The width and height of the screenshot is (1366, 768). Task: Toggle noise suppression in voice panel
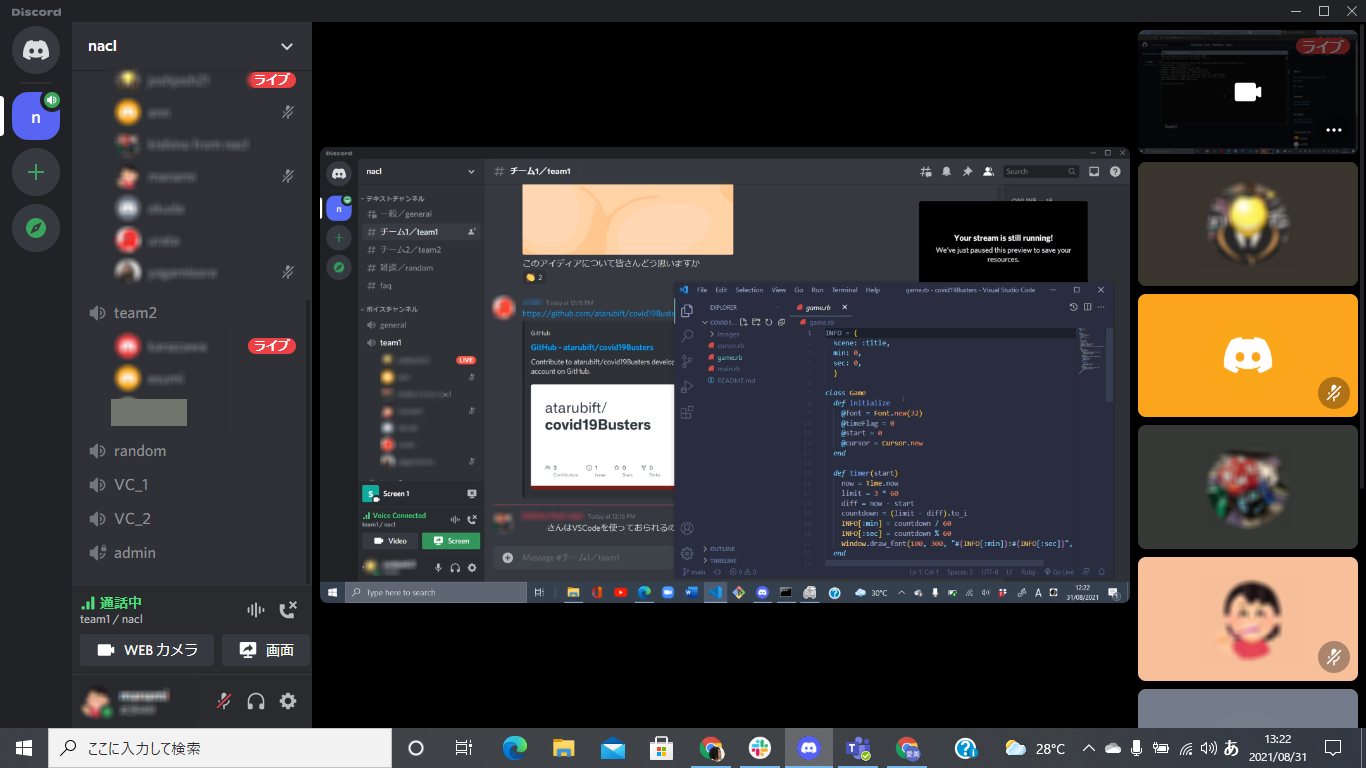(256, 610)
